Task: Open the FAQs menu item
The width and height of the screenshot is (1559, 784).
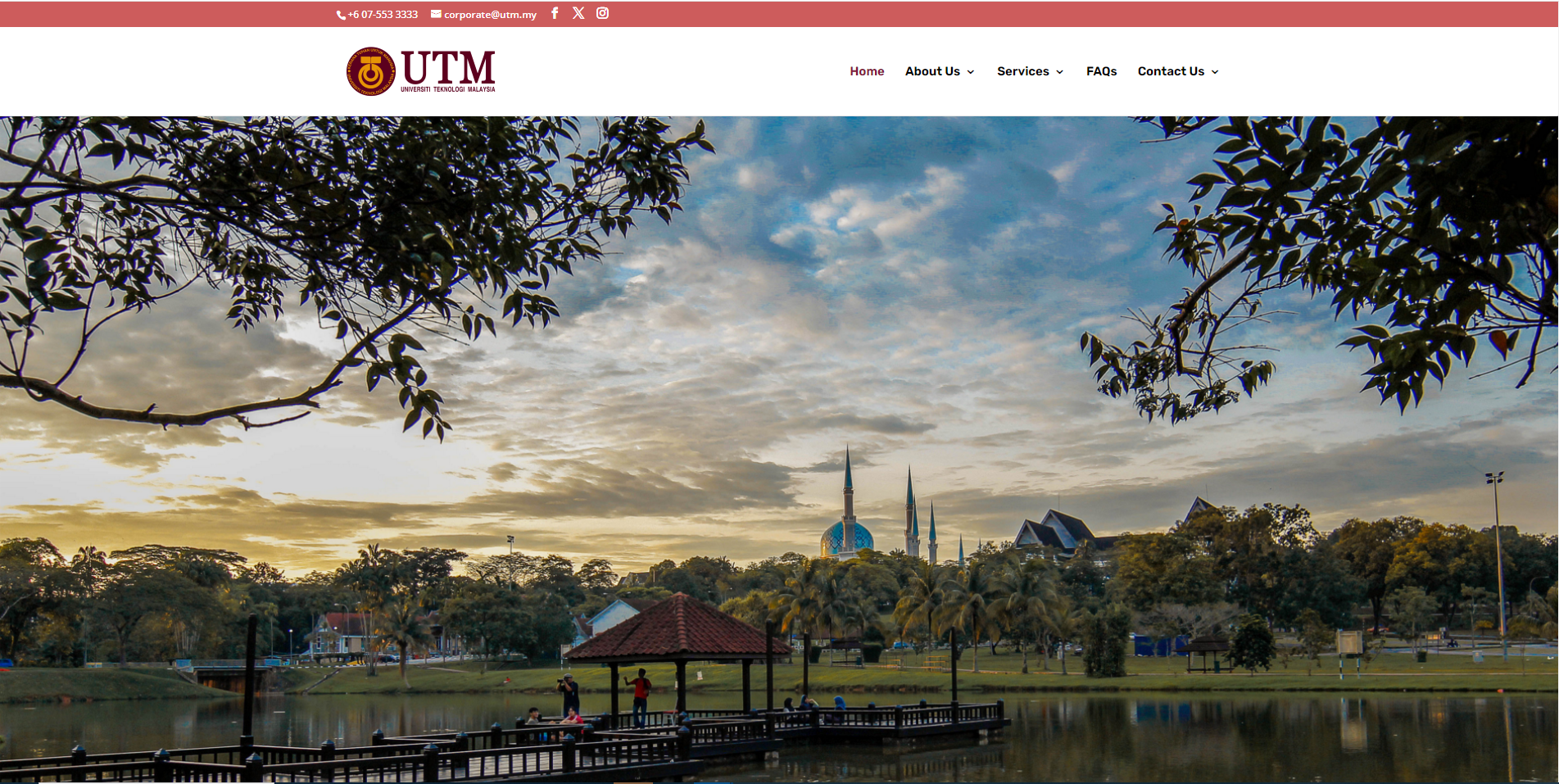Action: tap(1101, 71)
